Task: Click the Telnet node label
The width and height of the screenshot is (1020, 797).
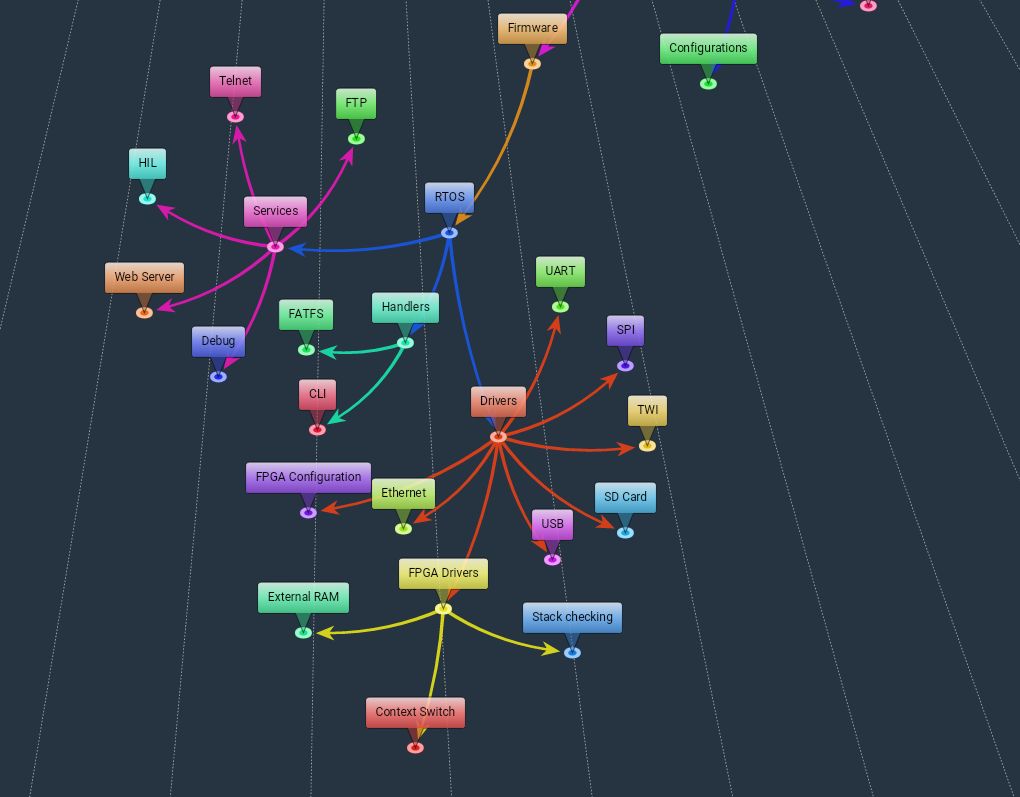Action: [x=235, y=81]
